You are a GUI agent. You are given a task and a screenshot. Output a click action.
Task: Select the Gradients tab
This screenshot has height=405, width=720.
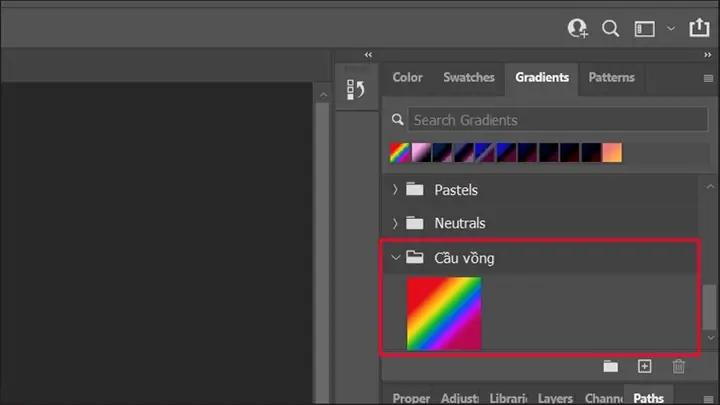click(x=542, y=77)
